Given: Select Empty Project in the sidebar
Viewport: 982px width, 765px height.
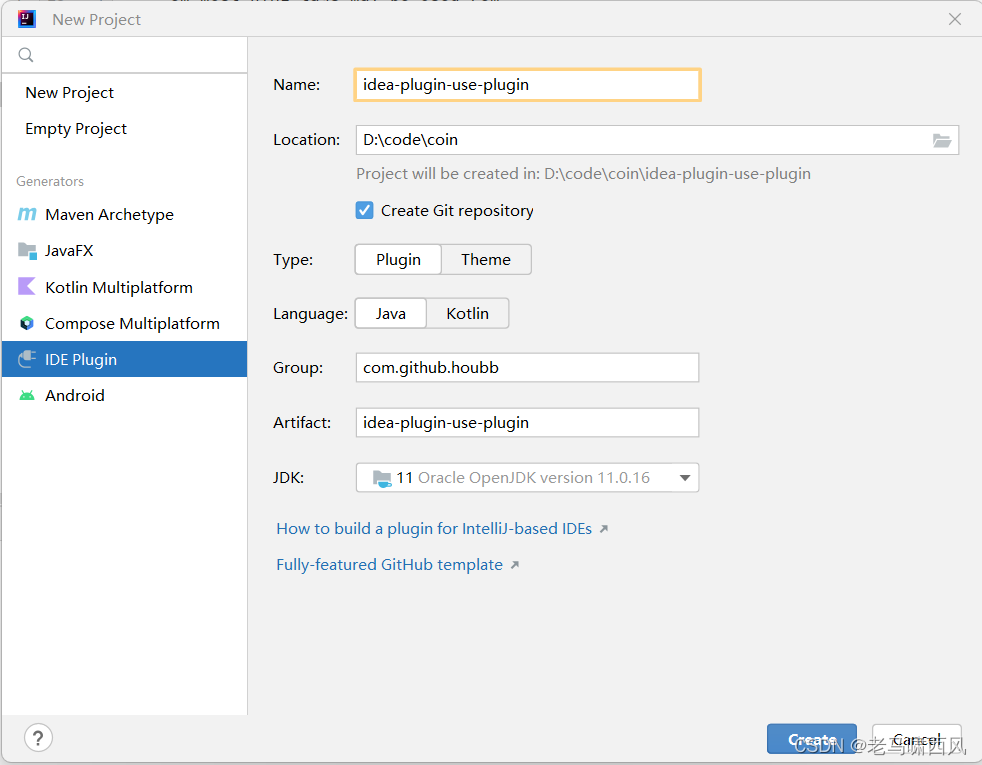Looking at the screenshot, I should coord(76,128).
